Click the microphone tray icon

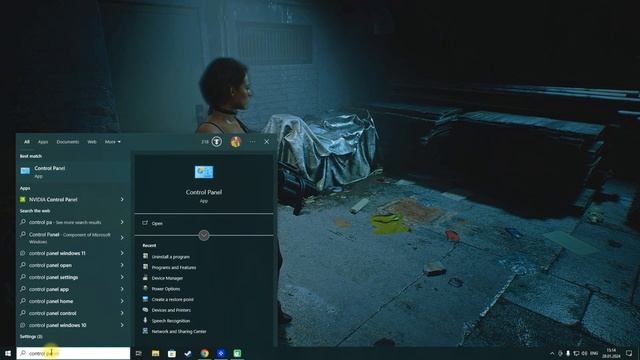click(x=568, y=353)
